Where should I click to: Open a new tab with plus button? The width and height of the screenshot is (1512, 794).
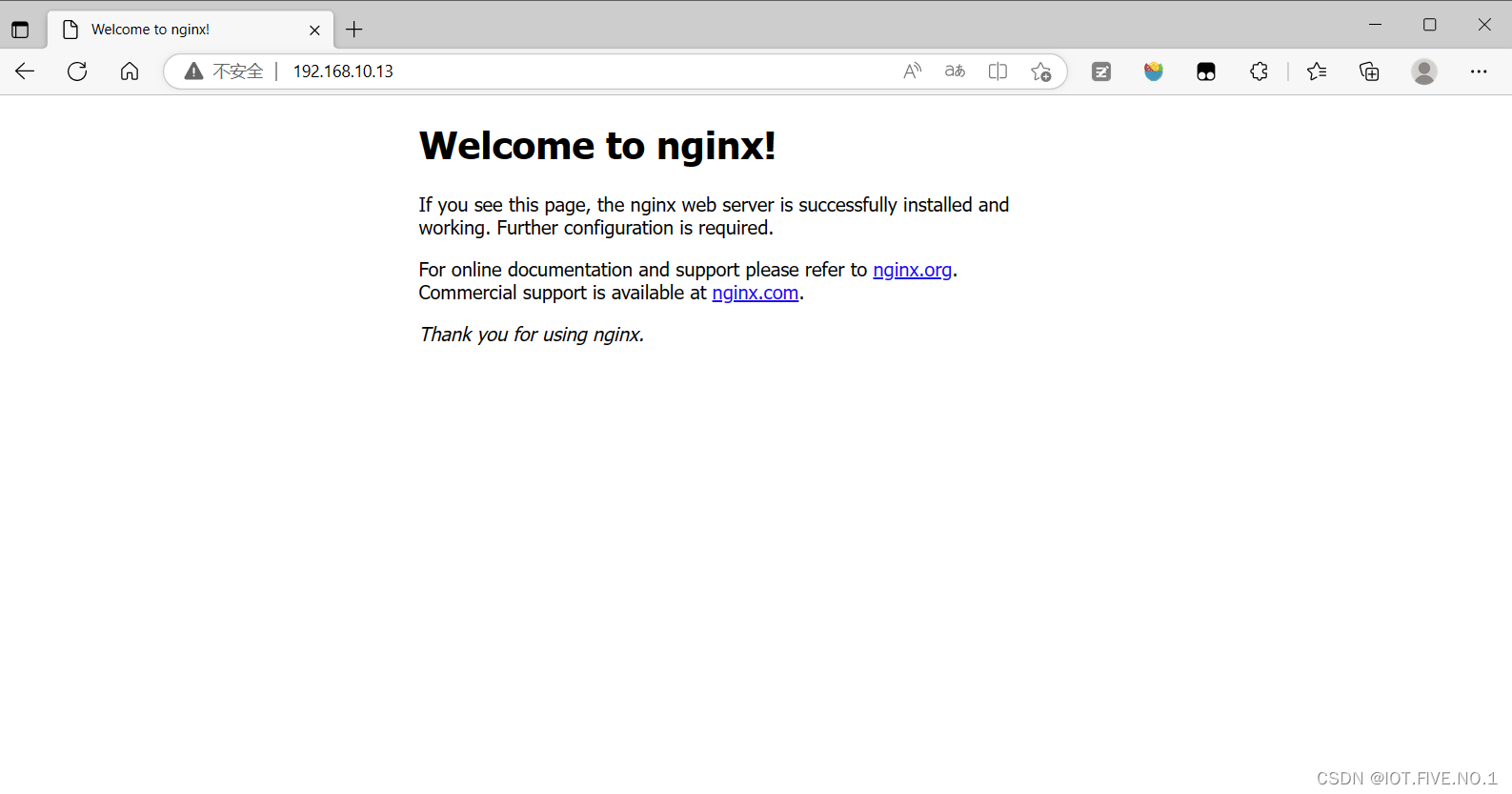pyautogui.click(x=354, y=30)
